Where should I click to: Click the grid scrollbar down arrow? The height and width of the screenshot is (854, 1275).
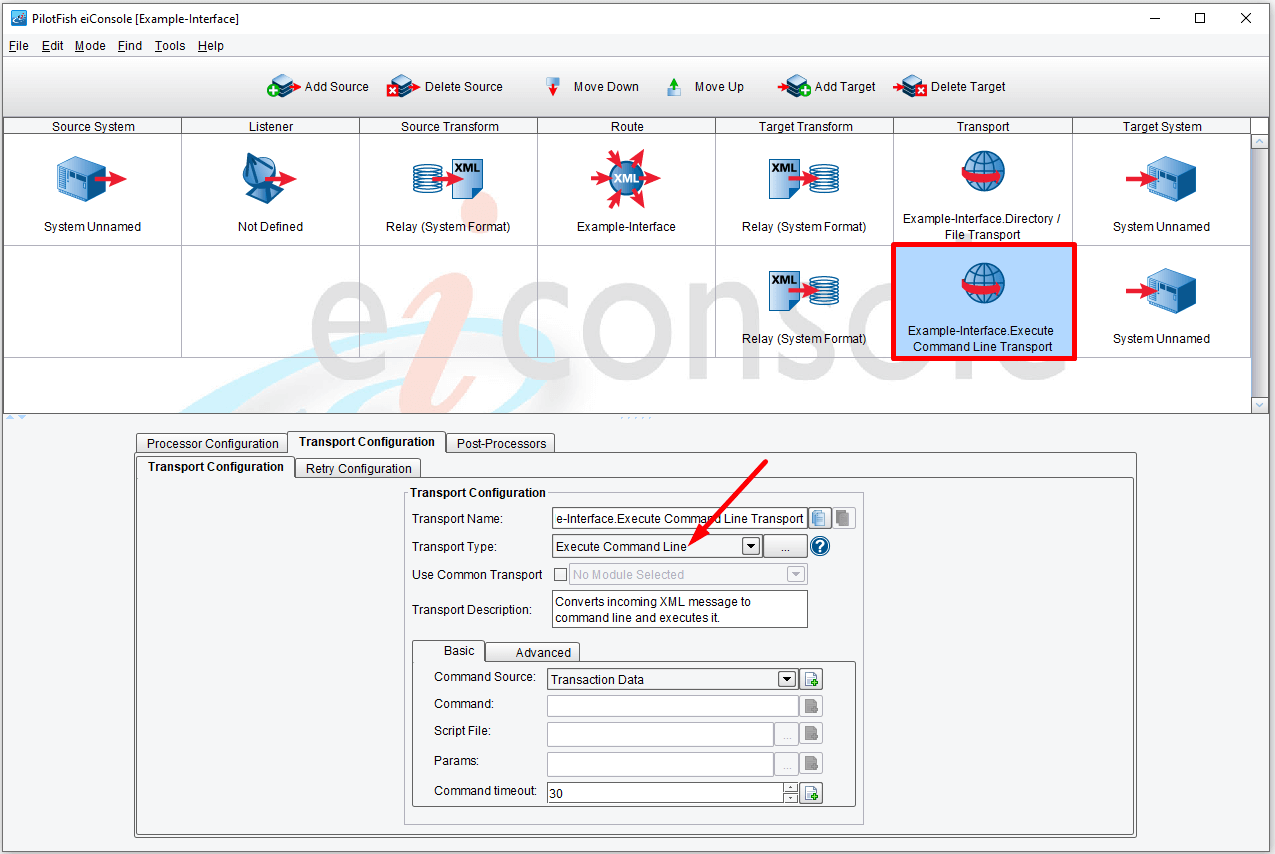click(x=1260, y=404)
